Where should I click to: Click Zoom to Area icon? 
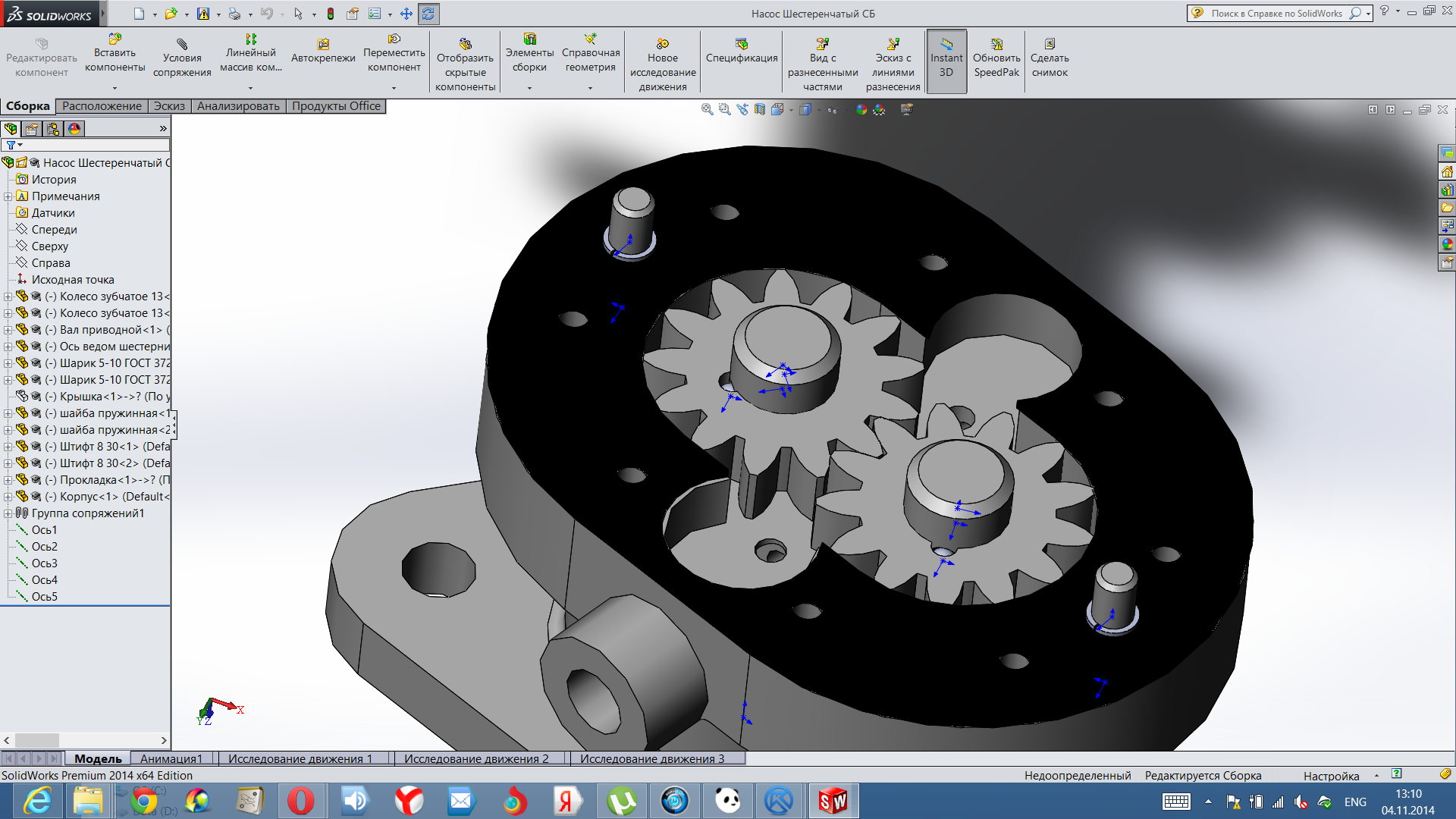[x=724, y=109]
